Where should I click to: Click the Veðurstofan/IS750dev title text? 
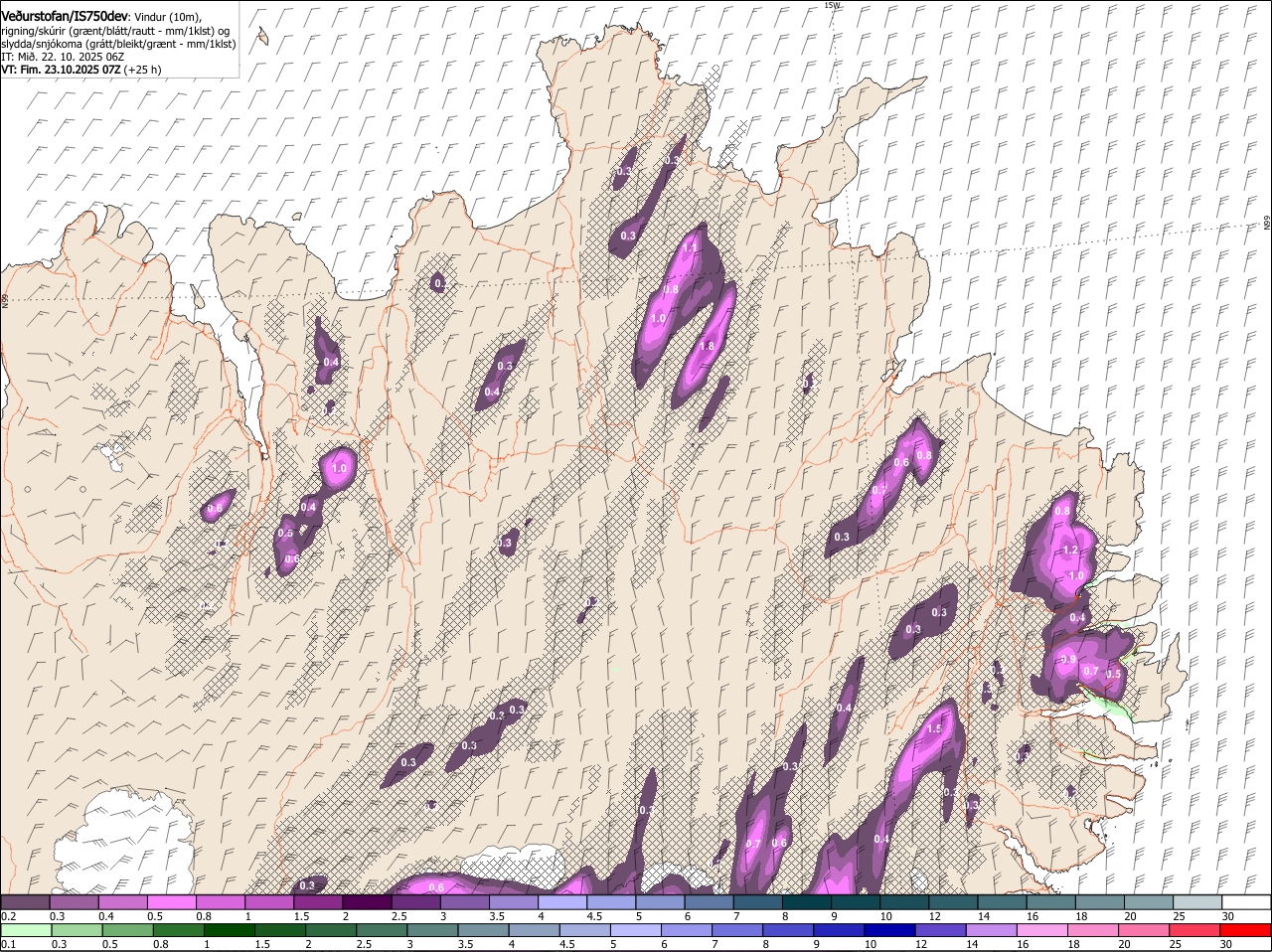pyautogui.click(x=64, y=17)
